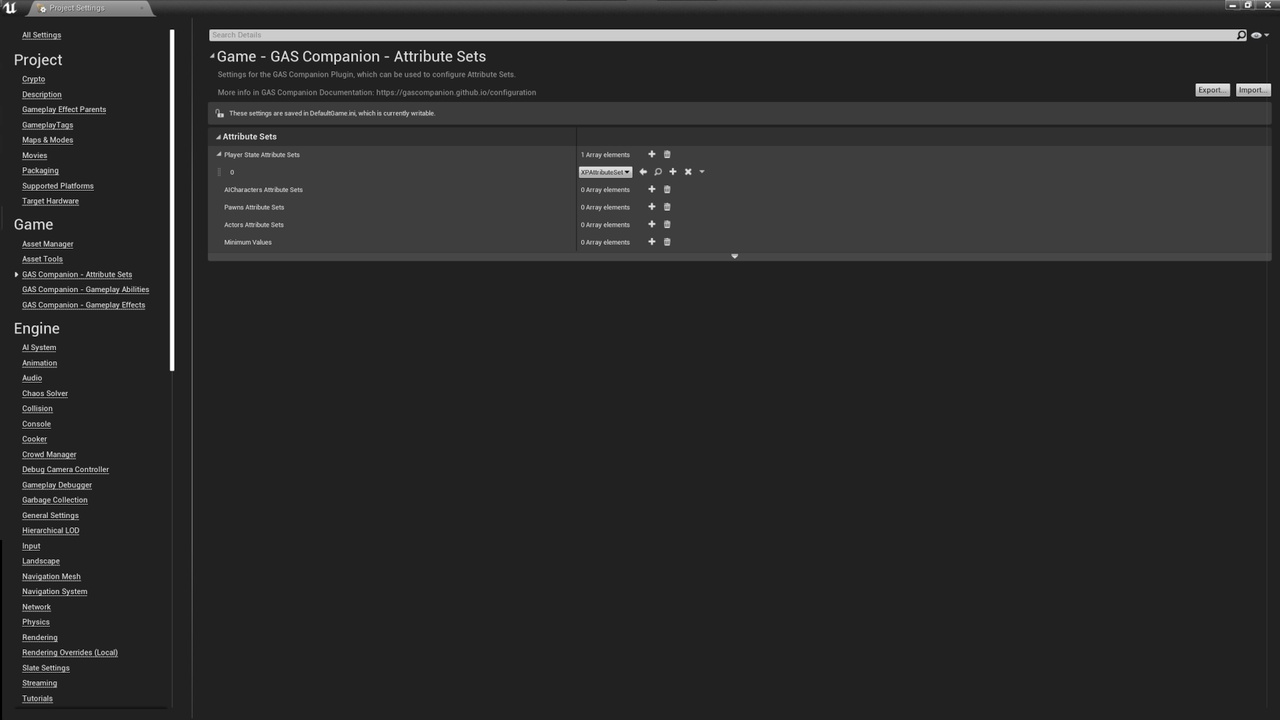Screen dimensions: 1280x720
Task: Open the XPAttributeSet class dropdown
Action: coord(605,172)
